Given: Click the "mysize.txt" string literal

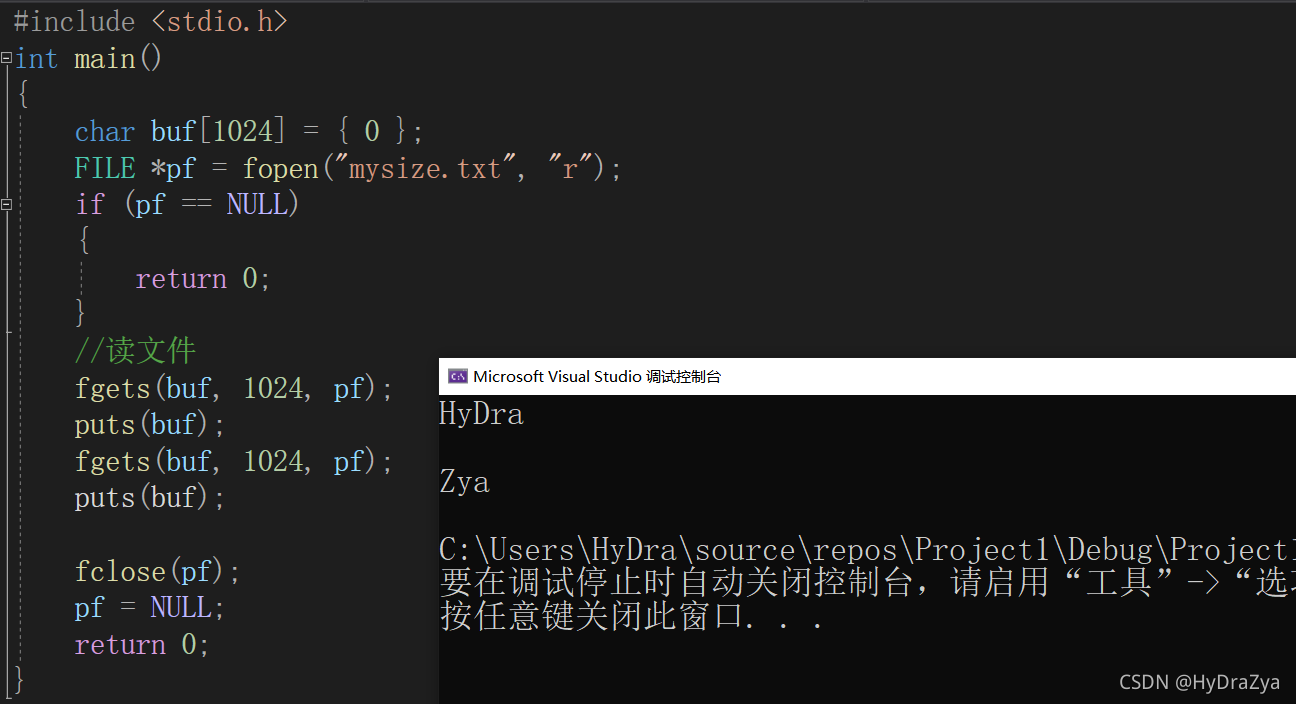Looking at the screenshot, I should 425,168.
